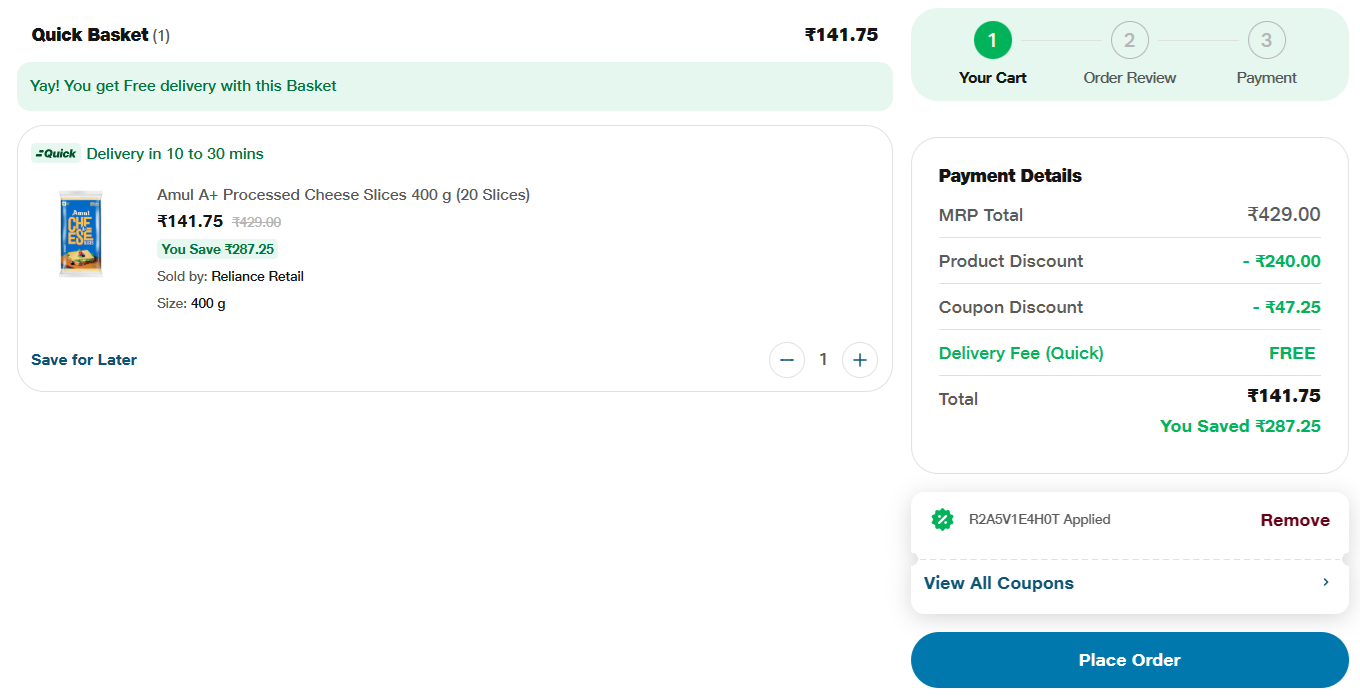Click the You Save ₹287.25 badge
Image resolution: width=1360 pixels, height=698 pixels.
point(217,249)
